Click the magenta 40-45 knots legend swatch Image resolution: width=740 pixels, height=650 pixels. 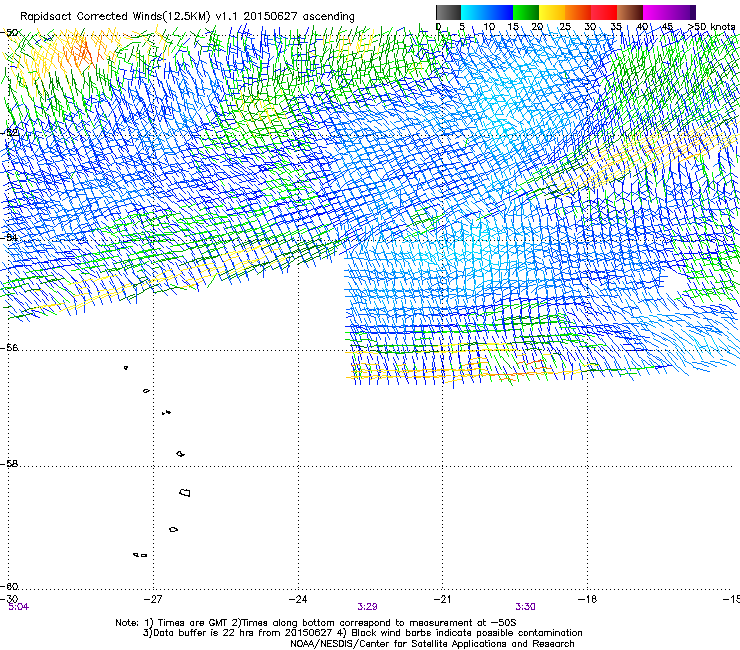coord(656,12)
